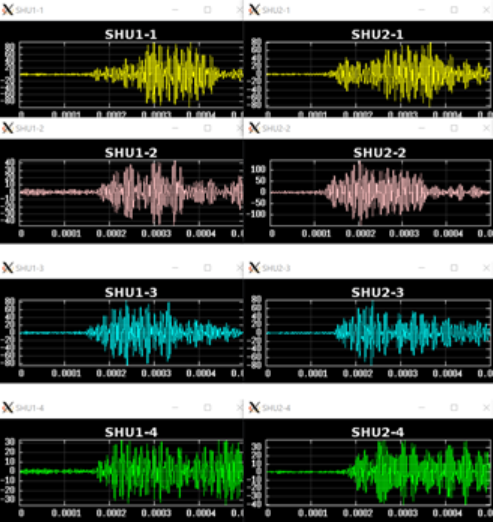Select the SHU2-1 title bar label
This screenshot has height=529, width=493.
(276, 10)
